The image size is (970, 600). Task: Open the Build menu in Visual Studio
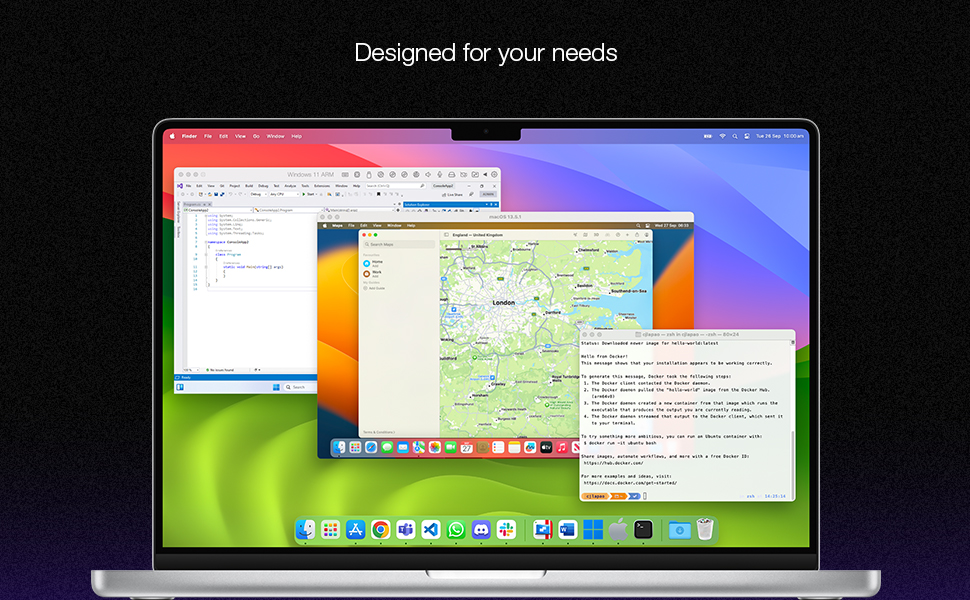tap(248, 186)
